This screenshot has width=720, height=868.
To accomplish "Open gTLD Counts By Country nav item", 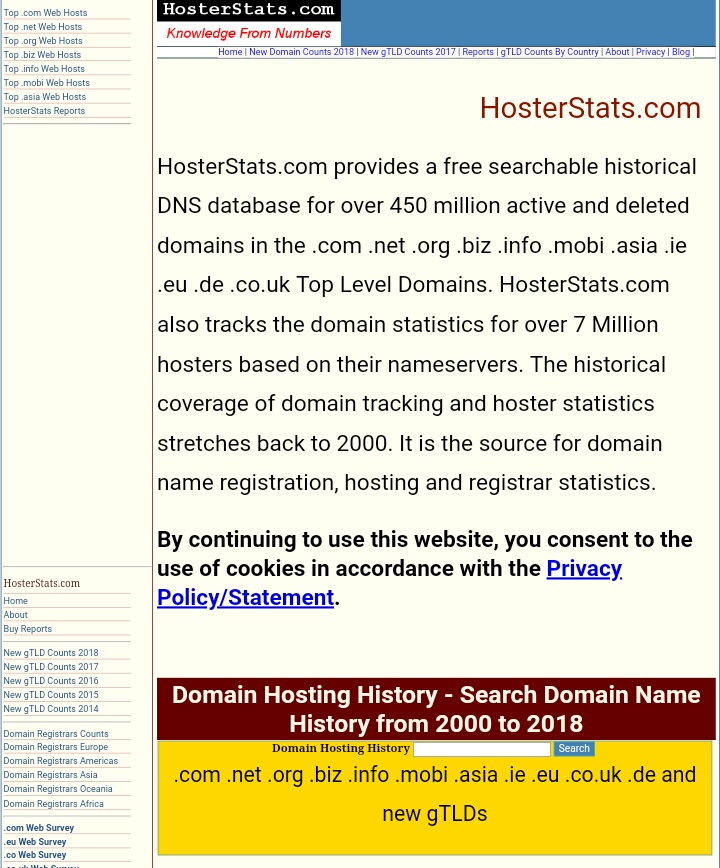I will click(550, 51).
